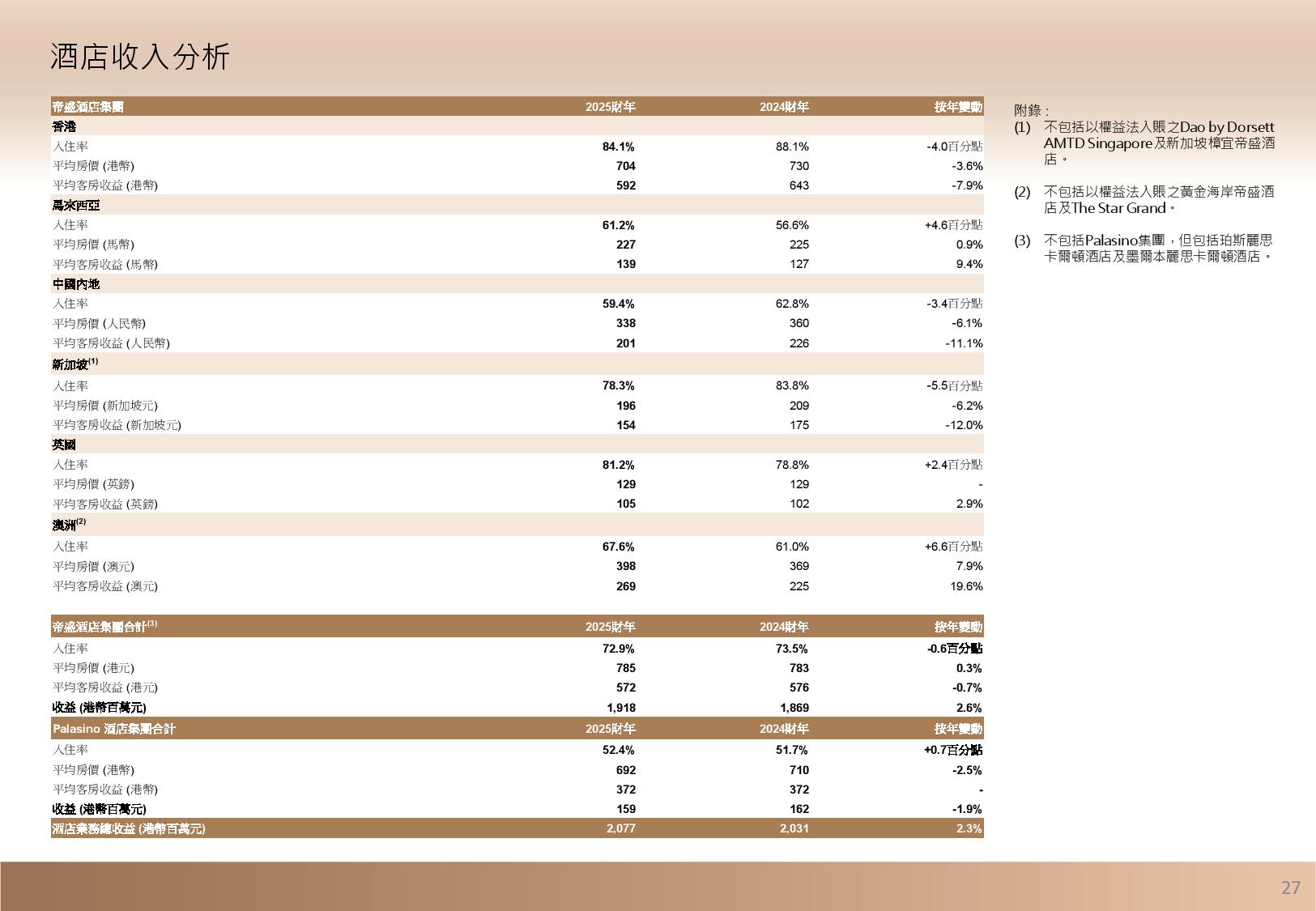Select the 香港 section header row
The image size is (1316, 911).
coord(65,127)
